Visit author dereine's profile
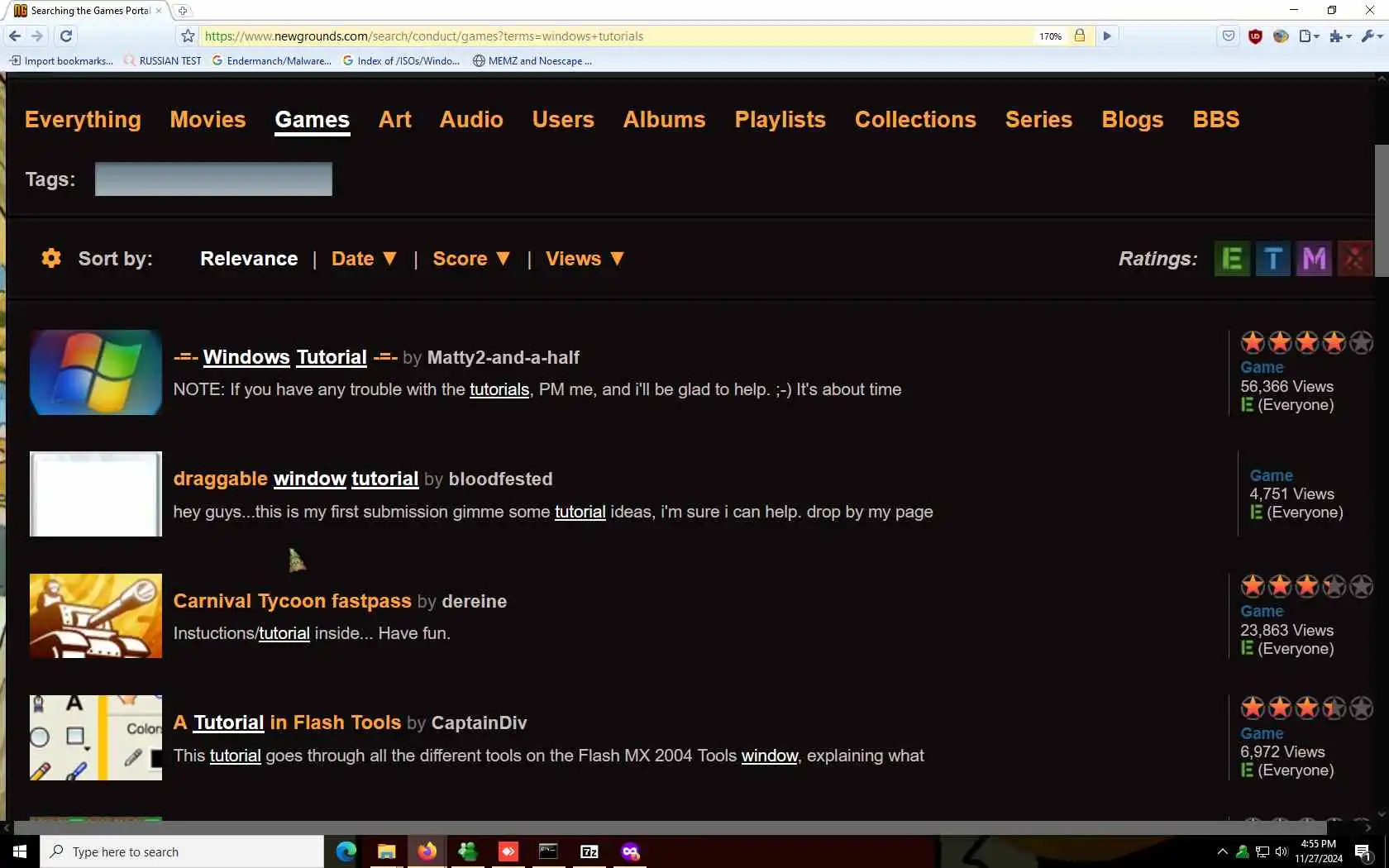This screenshot has height=868, width=1389. tap(474, 601)
